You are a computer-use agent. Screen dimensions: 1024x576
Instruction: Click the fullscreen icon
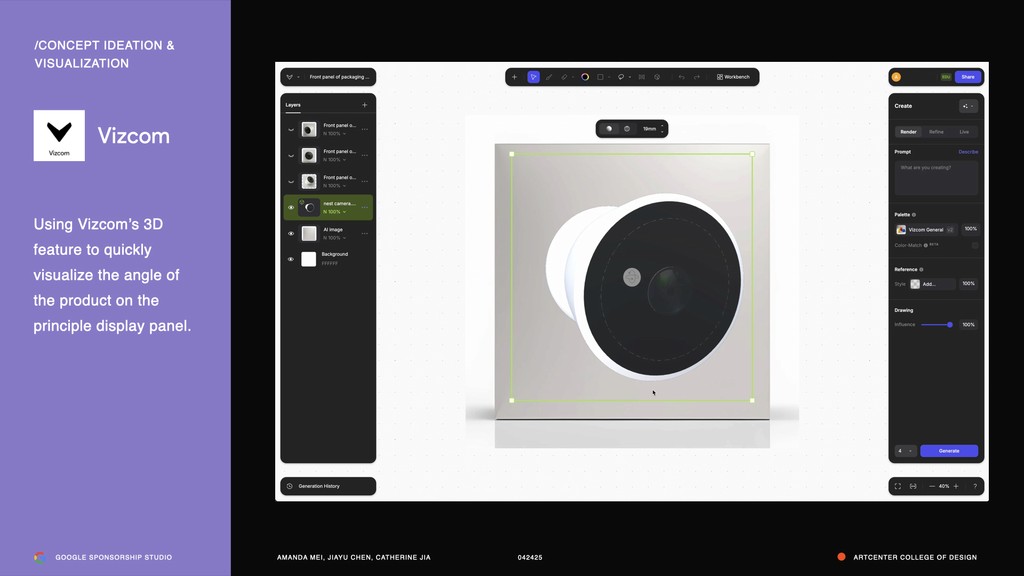[898, 487]
